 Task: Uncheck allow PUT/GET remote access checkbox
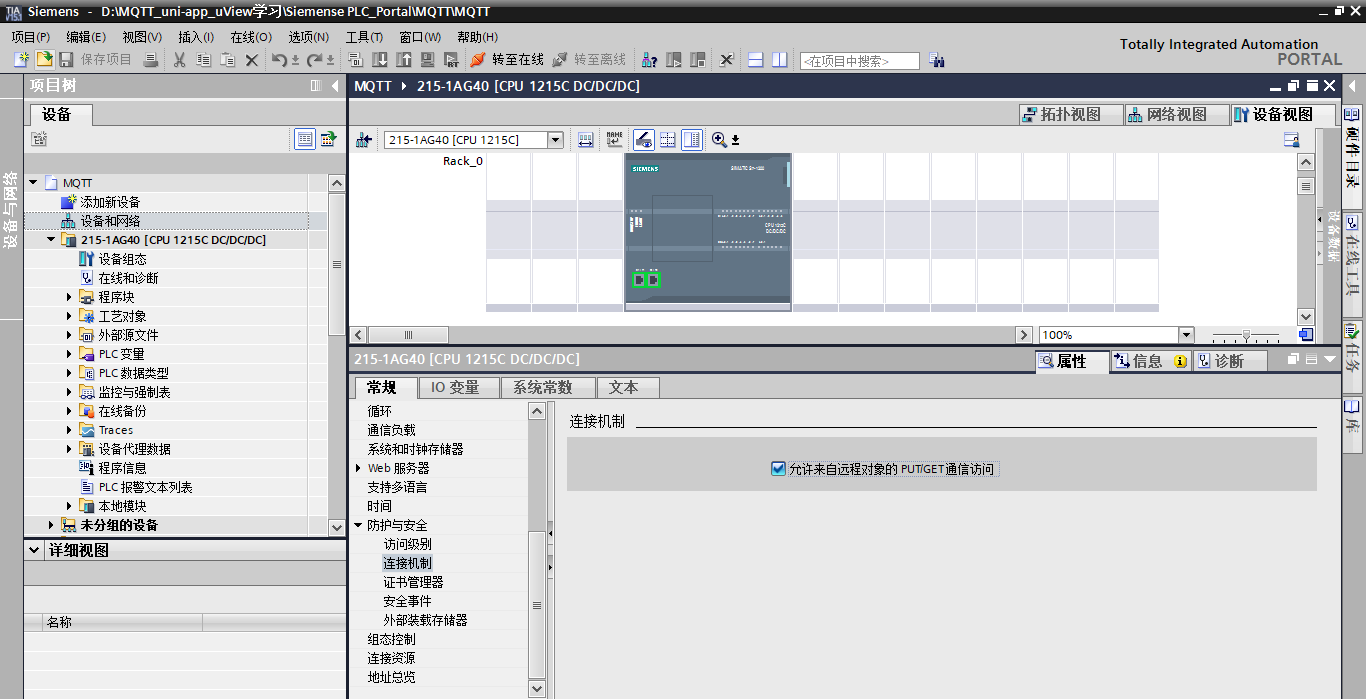coord(778,468)
